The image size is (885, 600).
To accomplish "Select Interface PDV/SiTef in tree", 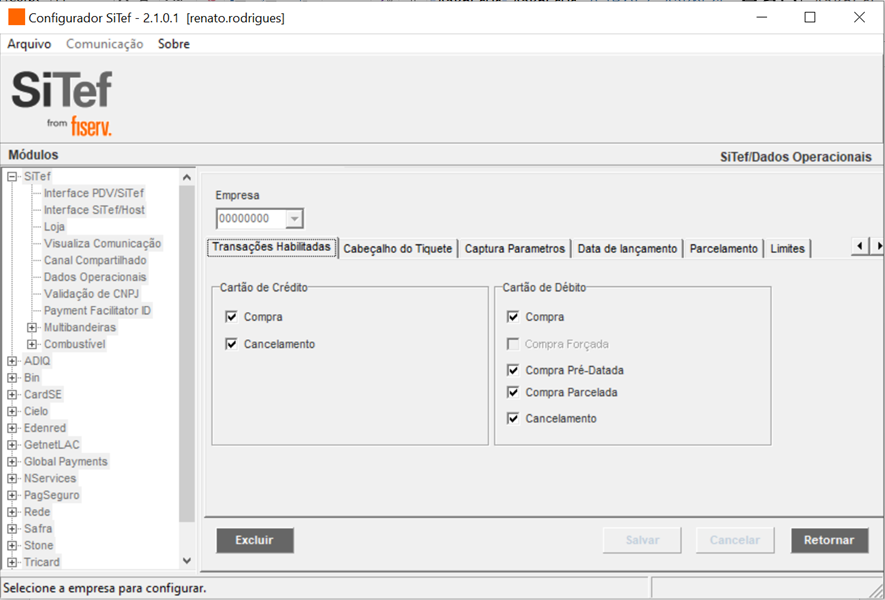I will 94,193.
